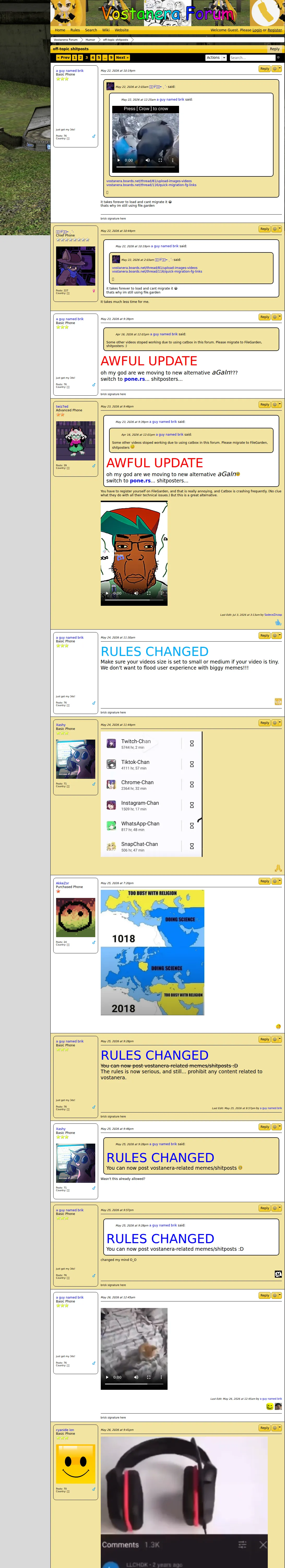Click the thread Reply button in title bar
285x1568 pixels.
coord(275,49)
